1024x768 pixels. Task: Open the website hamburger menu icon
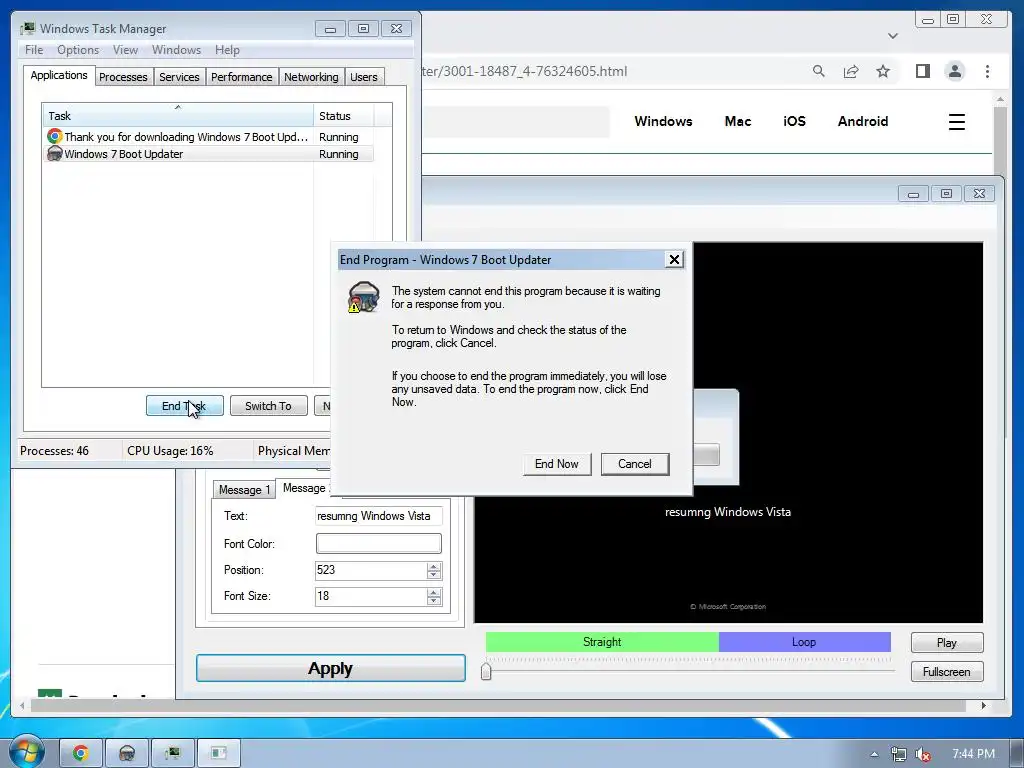click(x=957, y=121)
